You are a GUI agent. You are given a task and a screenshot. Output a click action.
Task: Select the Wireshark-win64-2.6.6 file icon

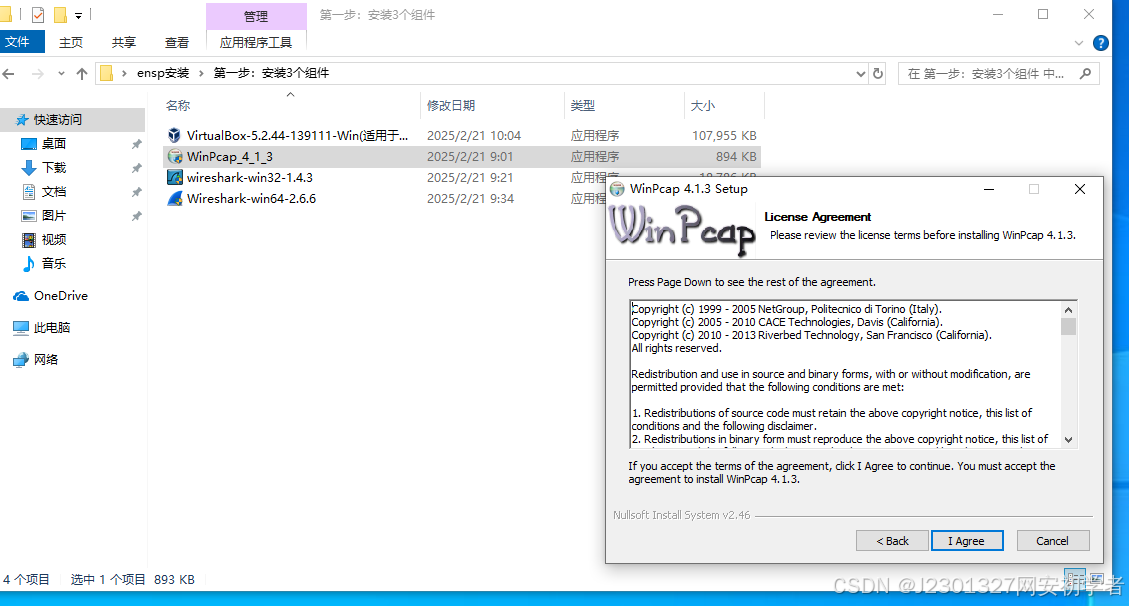(x=174, y=198)
